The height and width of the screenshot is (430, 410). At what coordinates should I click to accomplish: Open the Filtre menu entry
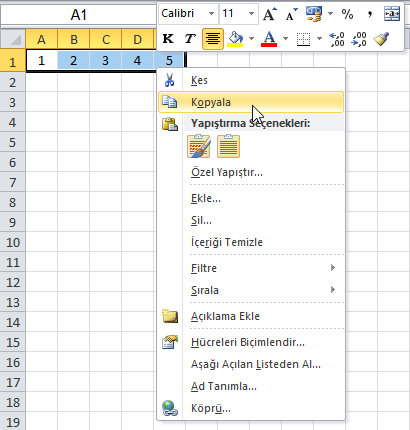tap(251, 268)
